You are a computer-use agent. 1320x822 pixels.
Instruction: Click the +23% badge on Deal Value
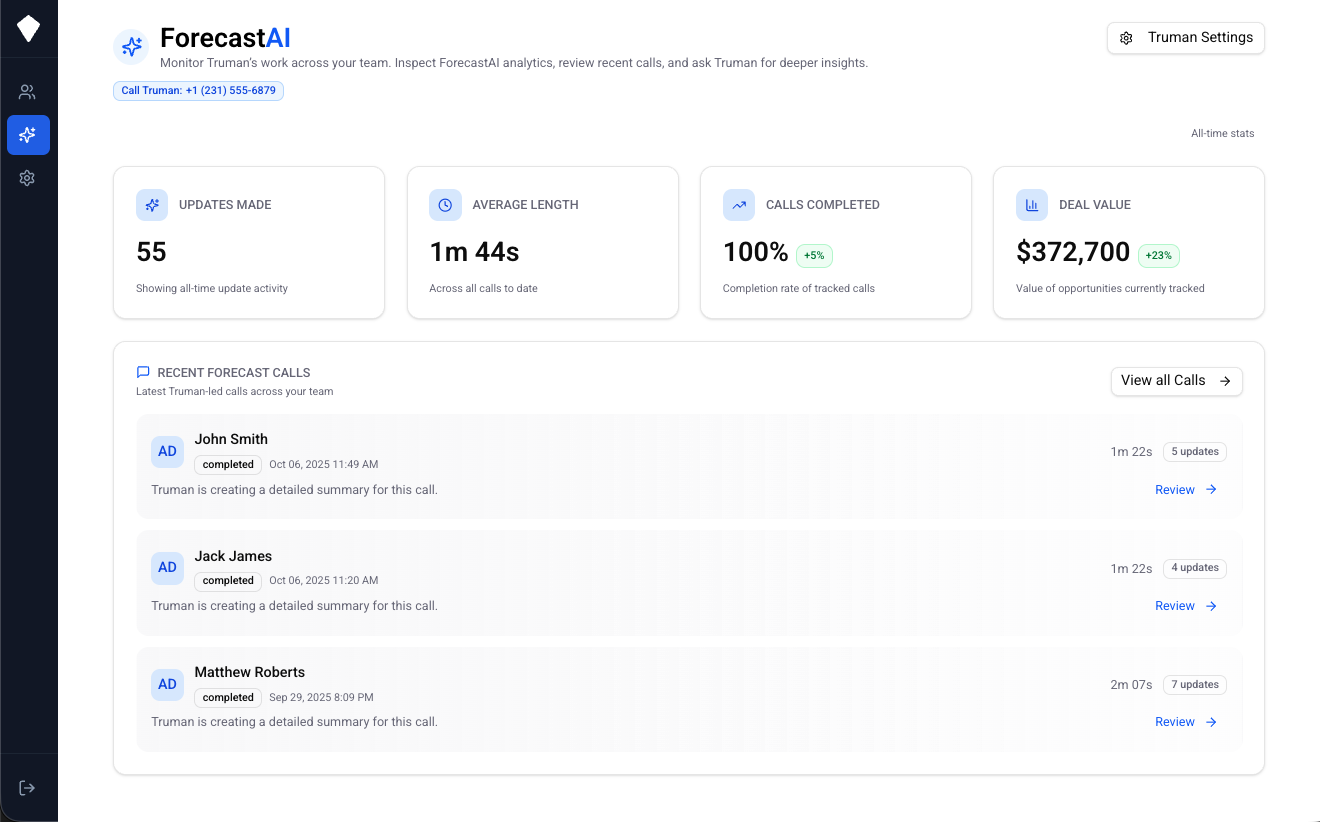pyautogui.click(x=1158, y=255)
